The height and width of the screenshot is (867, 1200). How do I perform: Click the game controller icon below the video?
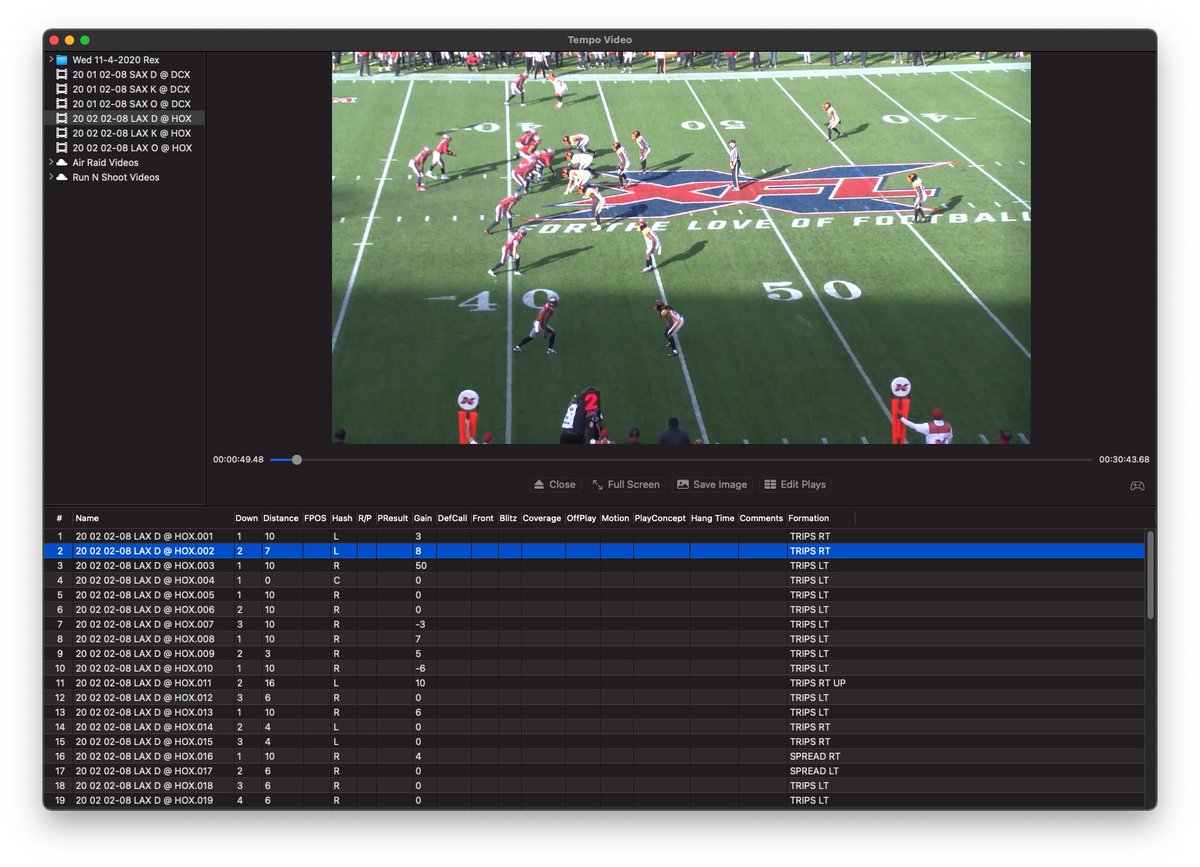click(1137, 485)
